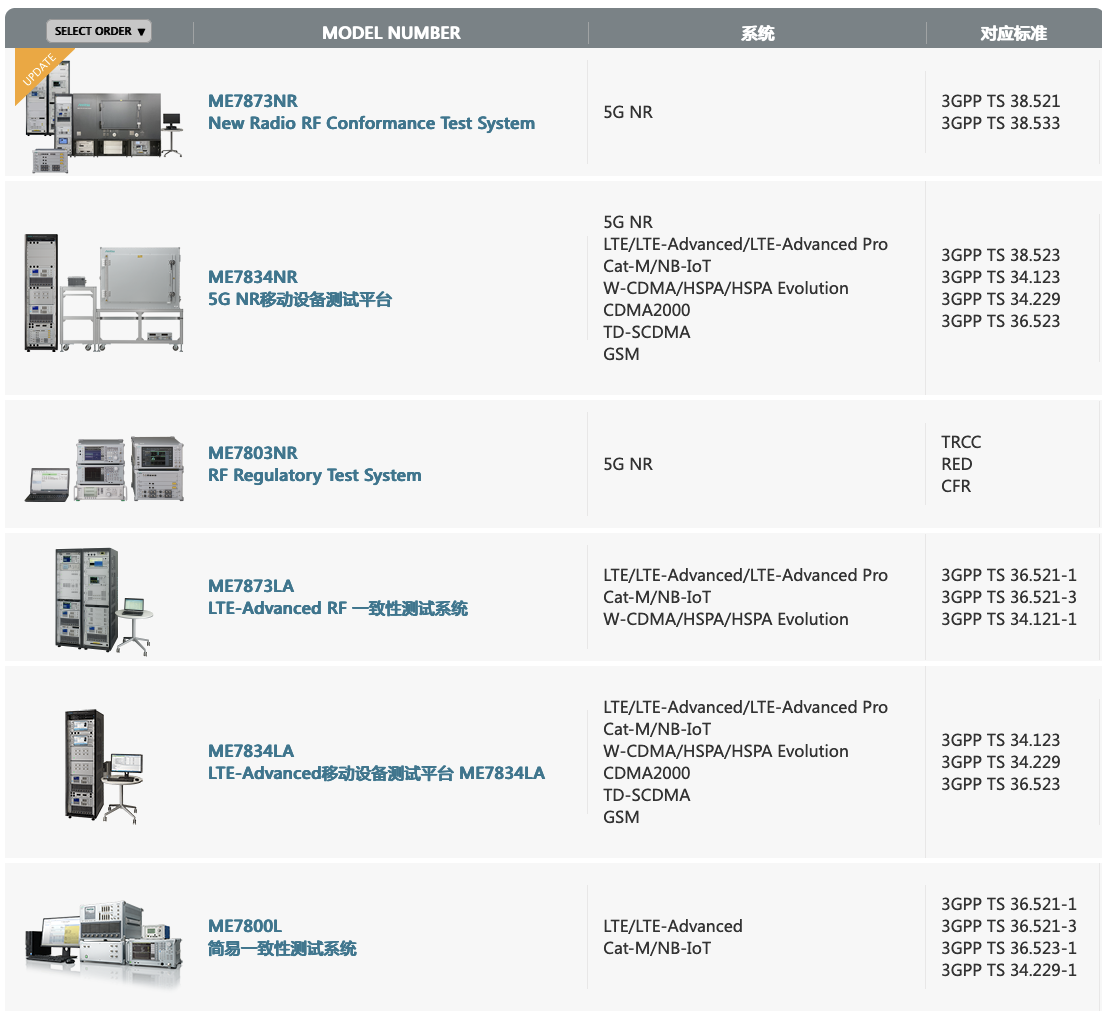Open the ME7873LA model link
The width and height of the screenshot is (1102, 1016).
(x=251, y=586)
